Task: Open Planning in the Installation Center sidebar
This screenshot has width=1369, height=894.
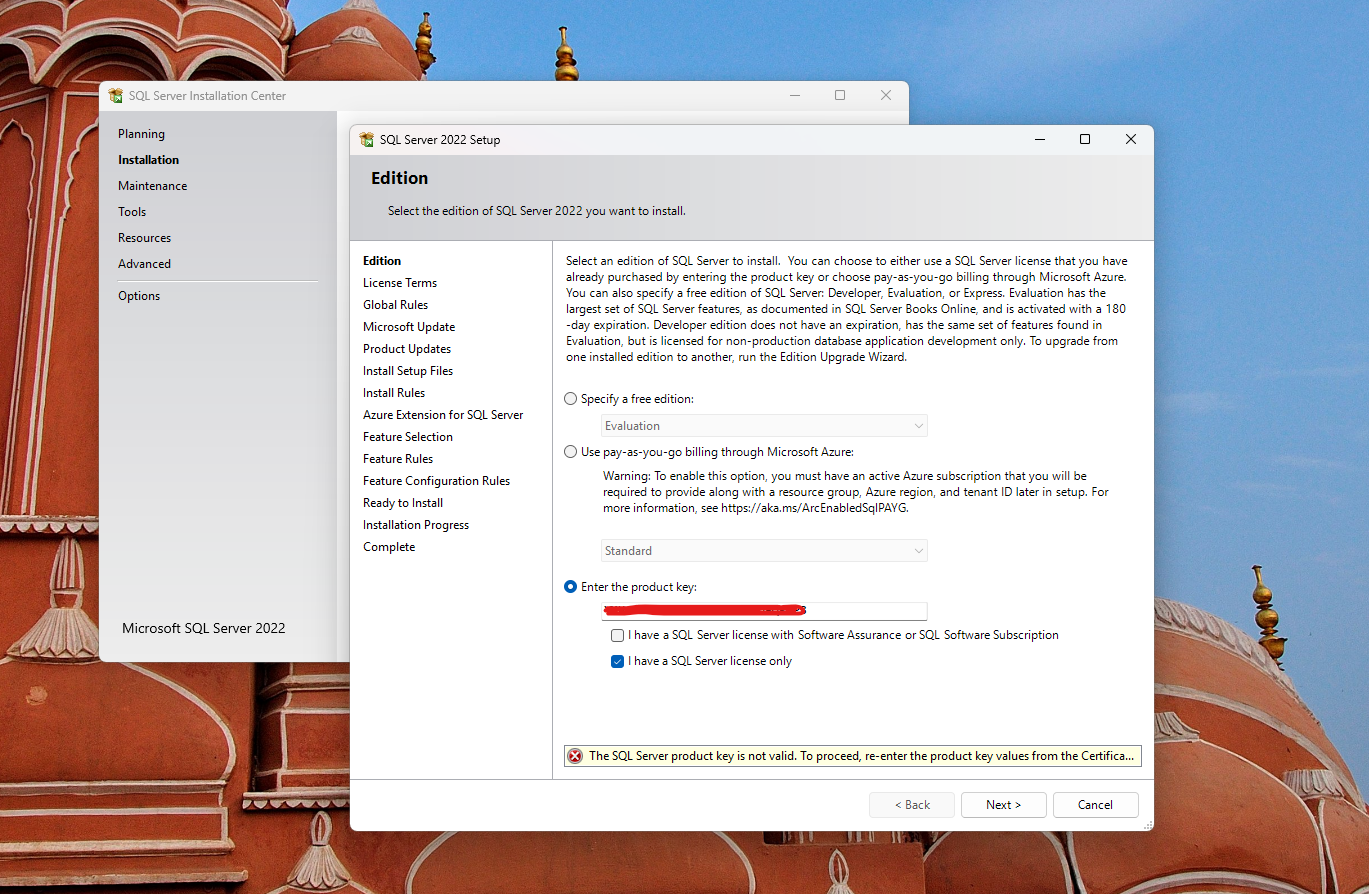Action: pyautogui.click(x=141, y=134)
